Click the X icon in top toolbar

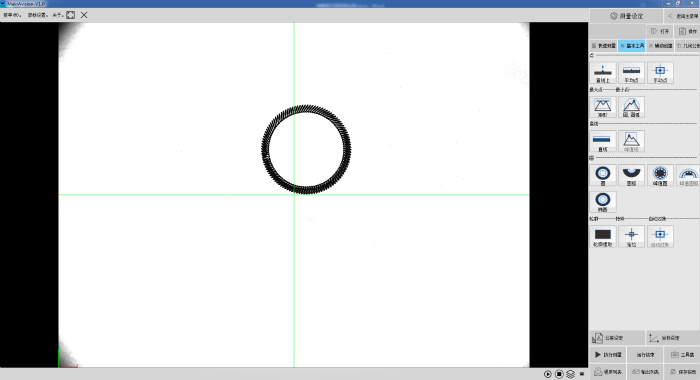click(x=84, y=15)
